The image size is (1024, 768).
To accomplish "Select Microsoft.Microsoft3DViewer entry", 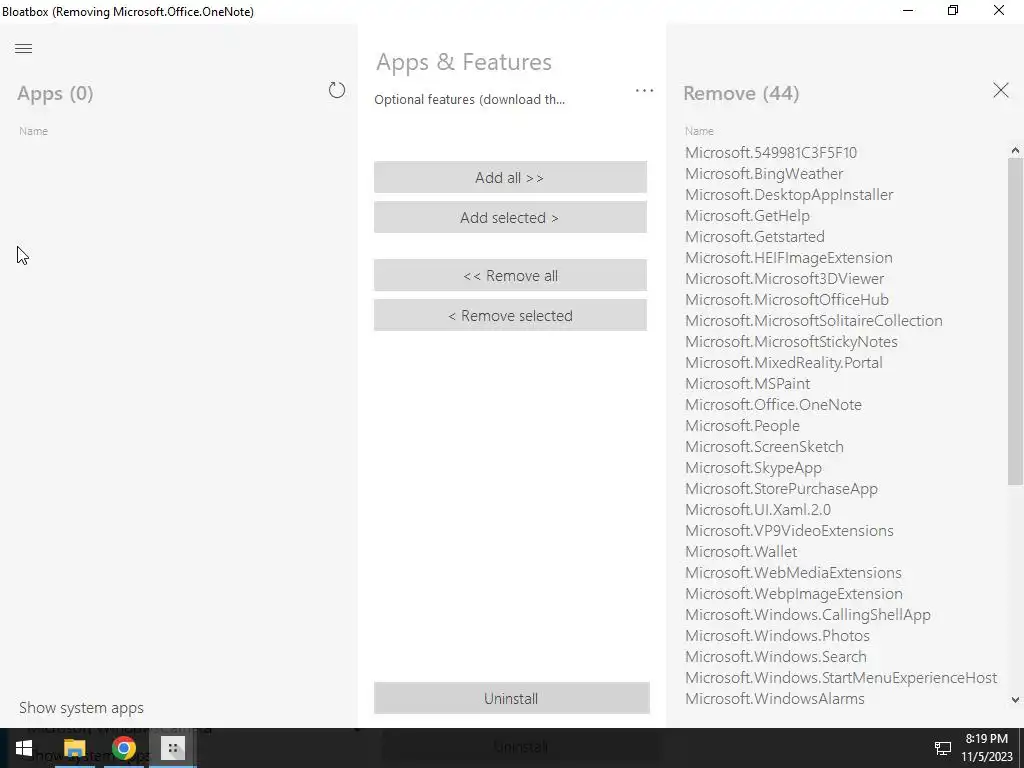I will pos(784,278).
